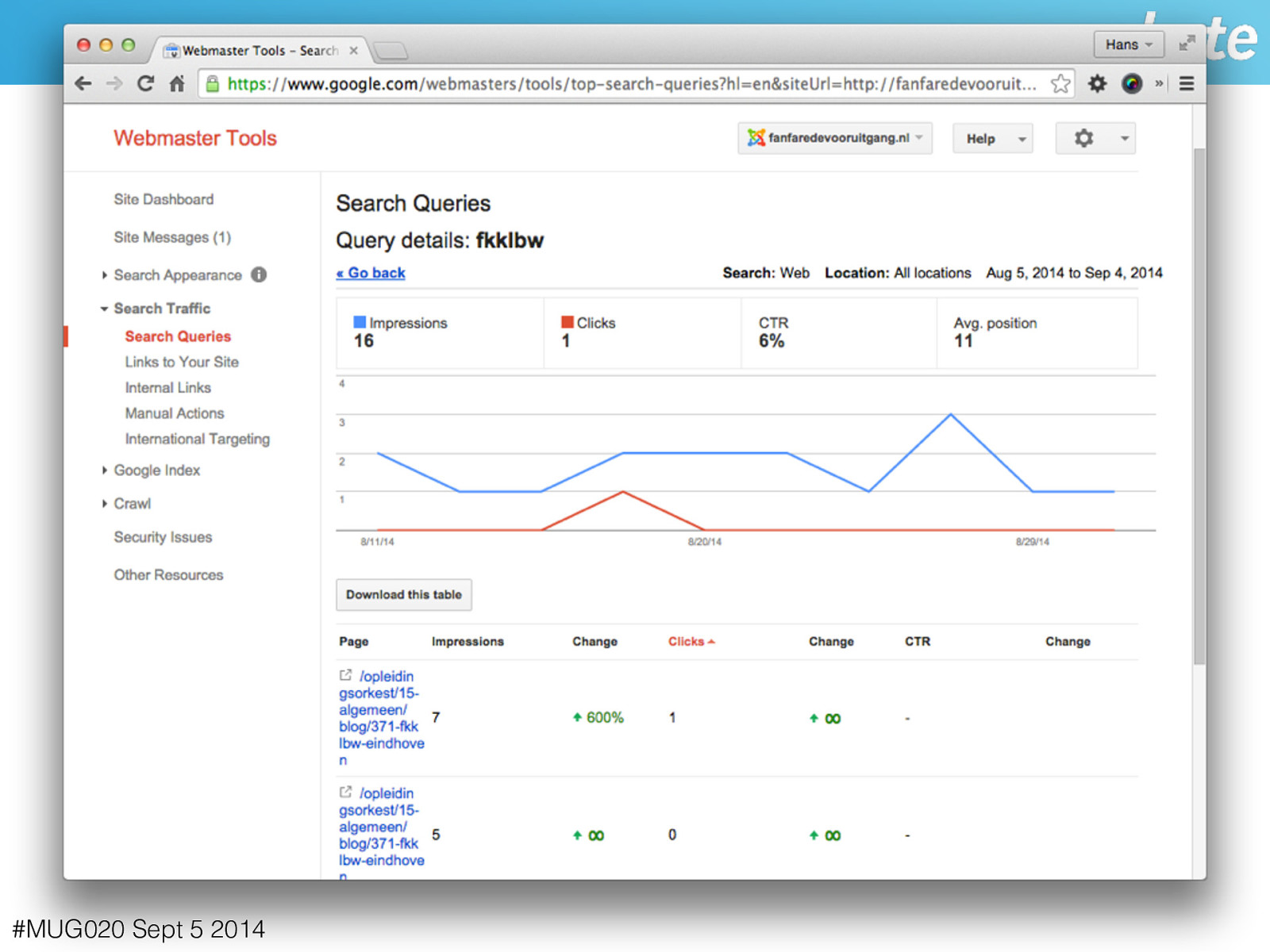Open the settings gear dropdown
The image size is (1270, 952).
[x=1095, y=138]
